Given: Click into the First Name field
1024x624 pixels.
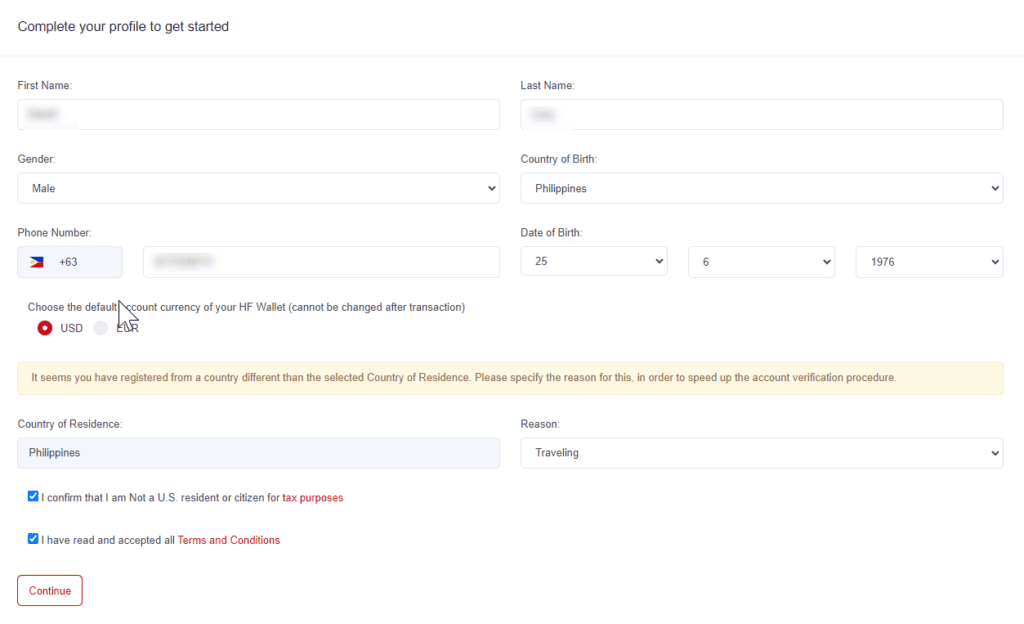Looking at the screenshot, I should click(x=259, y=114).
